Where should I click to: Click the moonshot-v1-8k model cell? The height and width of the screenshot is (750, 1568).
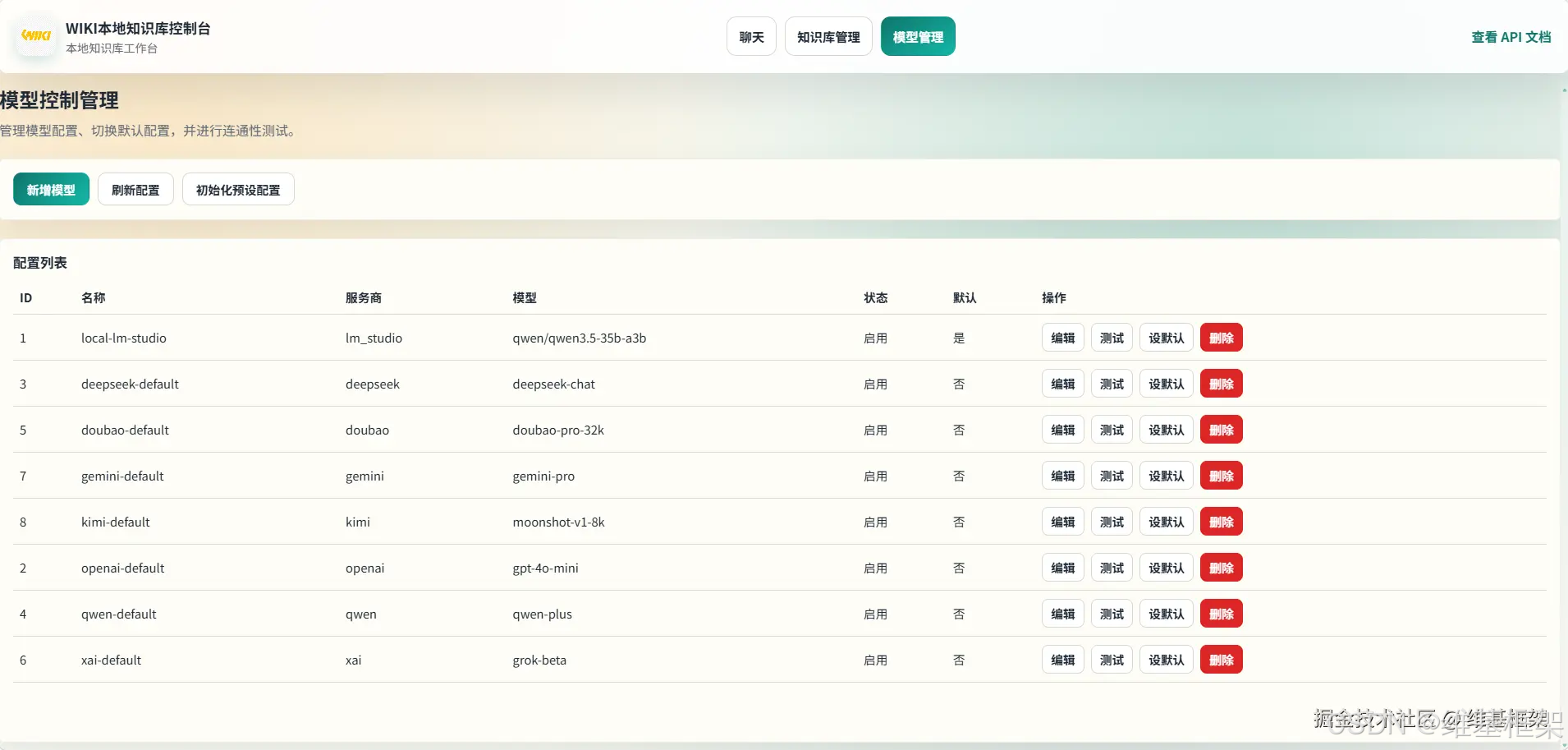coord(558,522)
